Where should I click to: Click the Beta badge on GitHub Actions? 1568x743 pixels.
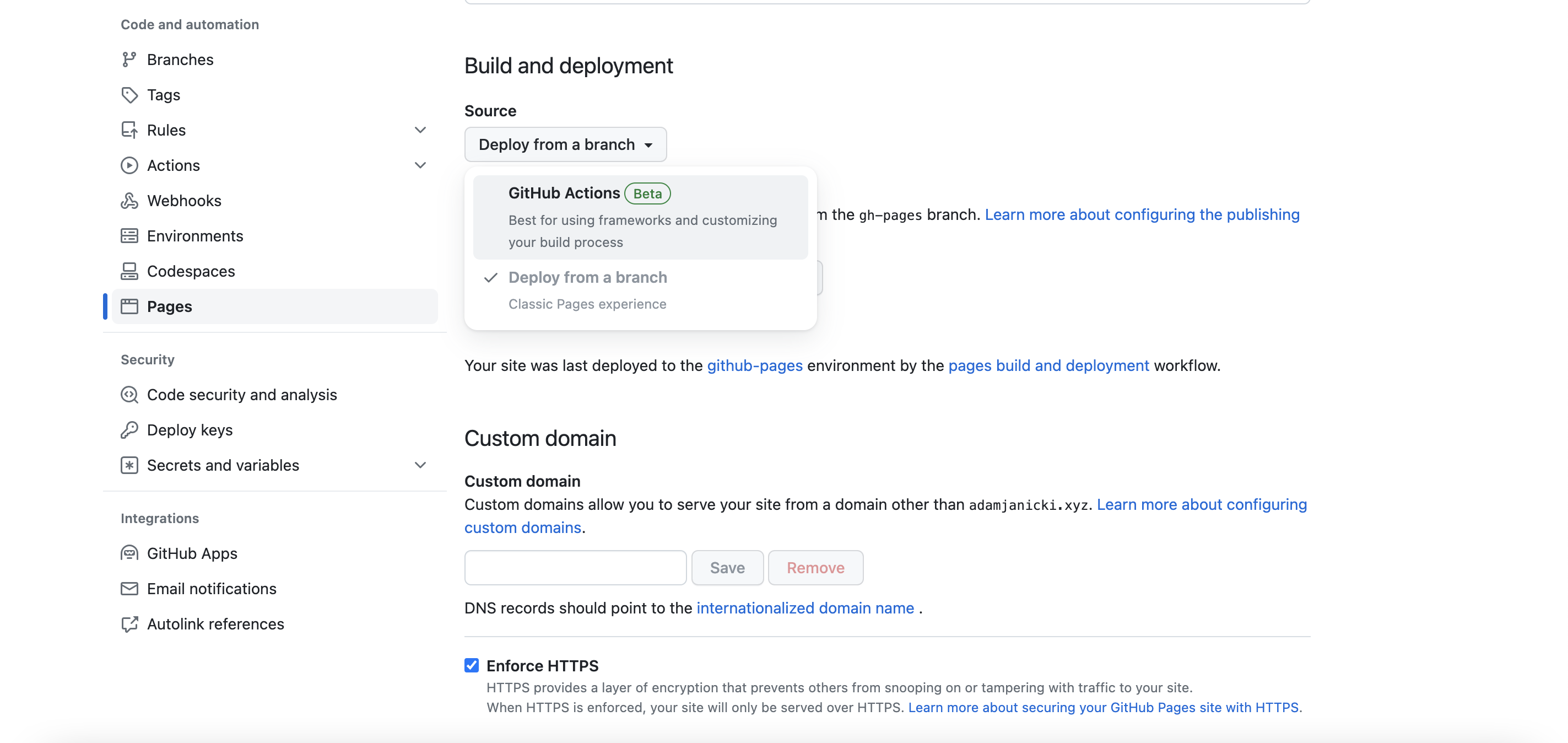pos(647,193)
